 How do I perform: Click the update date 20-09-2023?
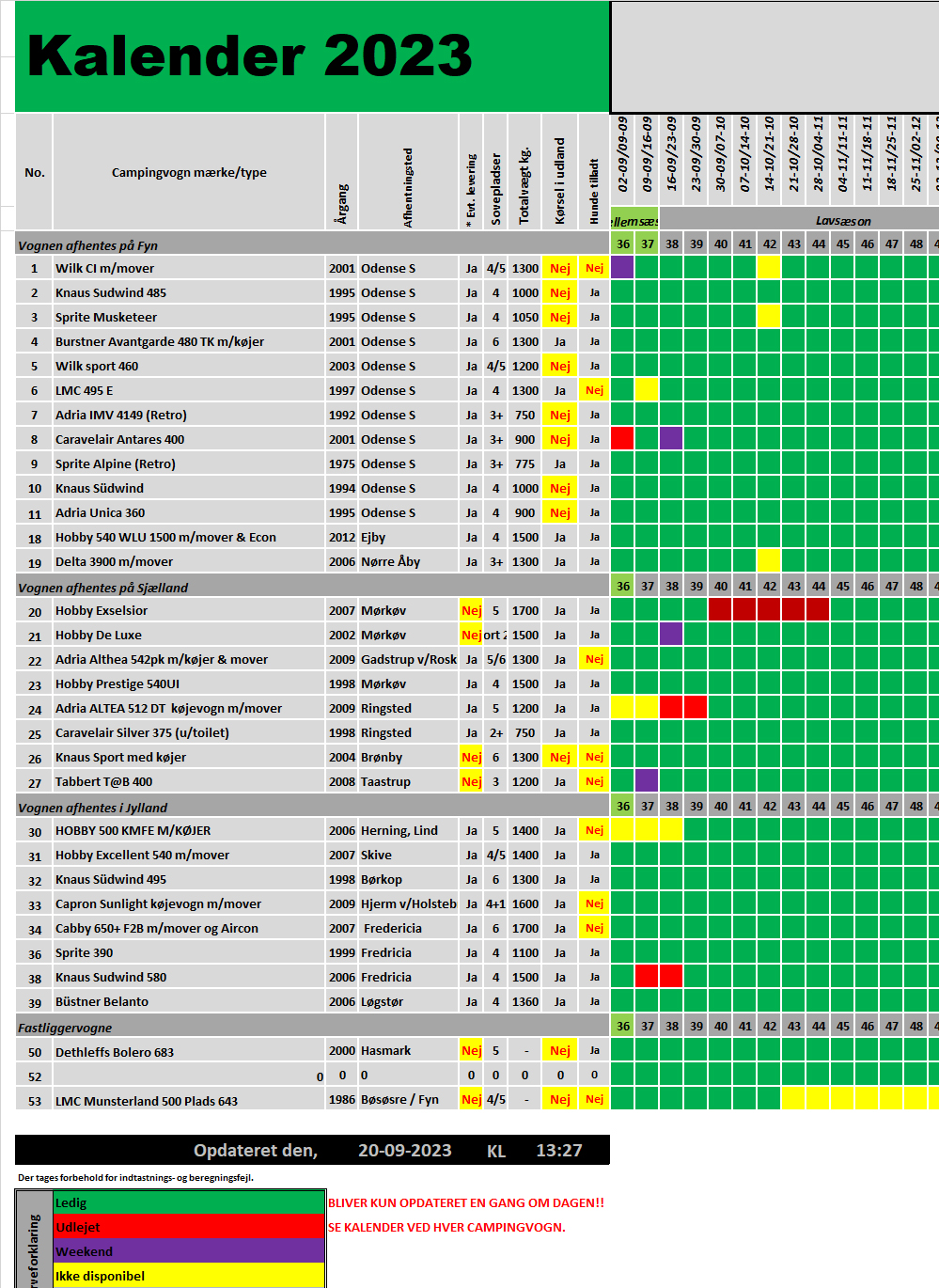click(x=405, y=1150)
